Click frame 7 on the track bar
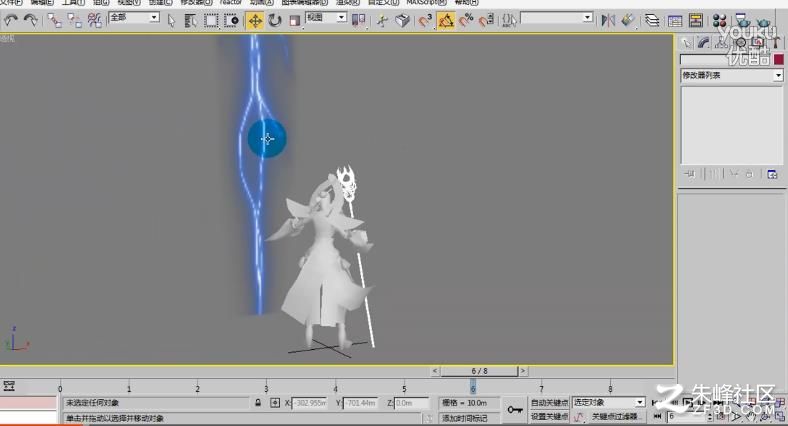The width and height of the screenshot is (788, 426). click(541, 387)
